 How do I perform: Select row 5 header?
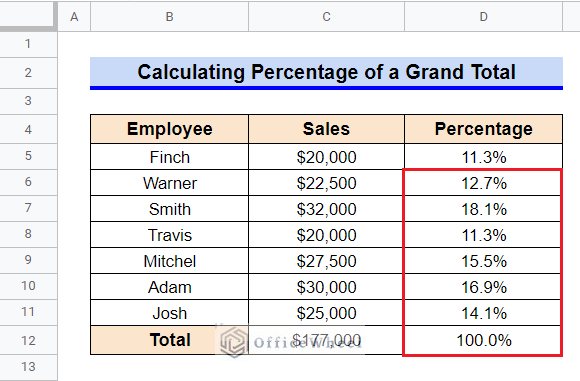click(x=28, y=156)
